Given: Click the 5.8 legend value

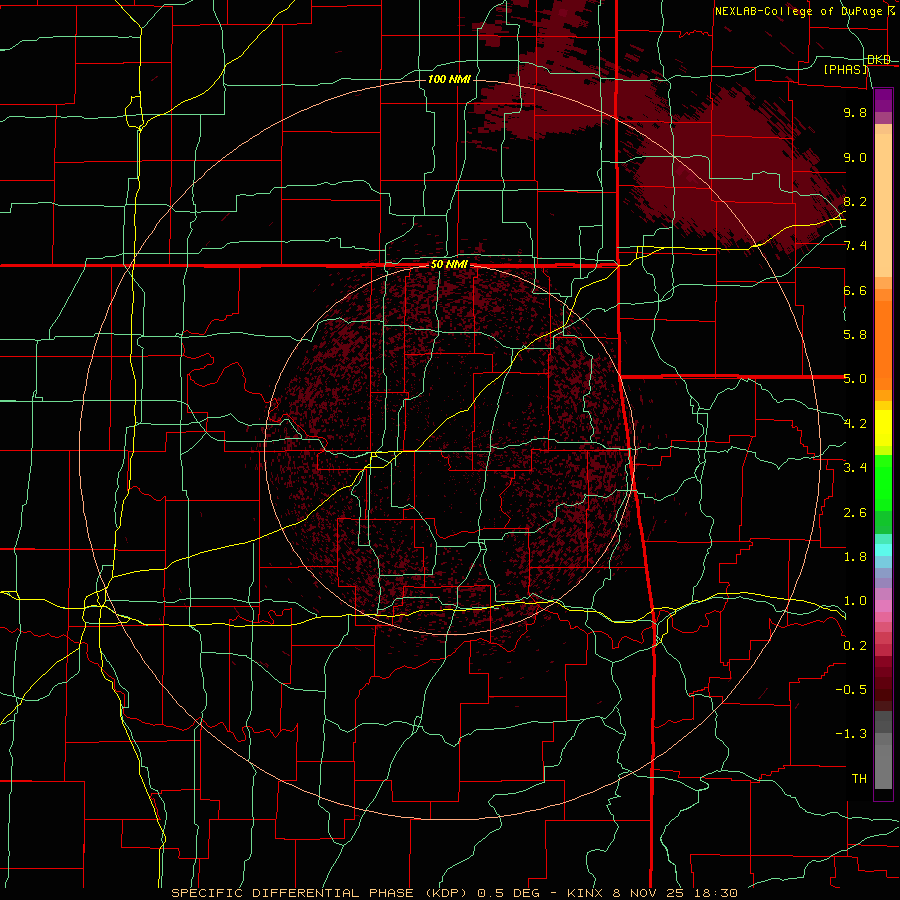Looking at the screenshot, I should coord(855,335).
